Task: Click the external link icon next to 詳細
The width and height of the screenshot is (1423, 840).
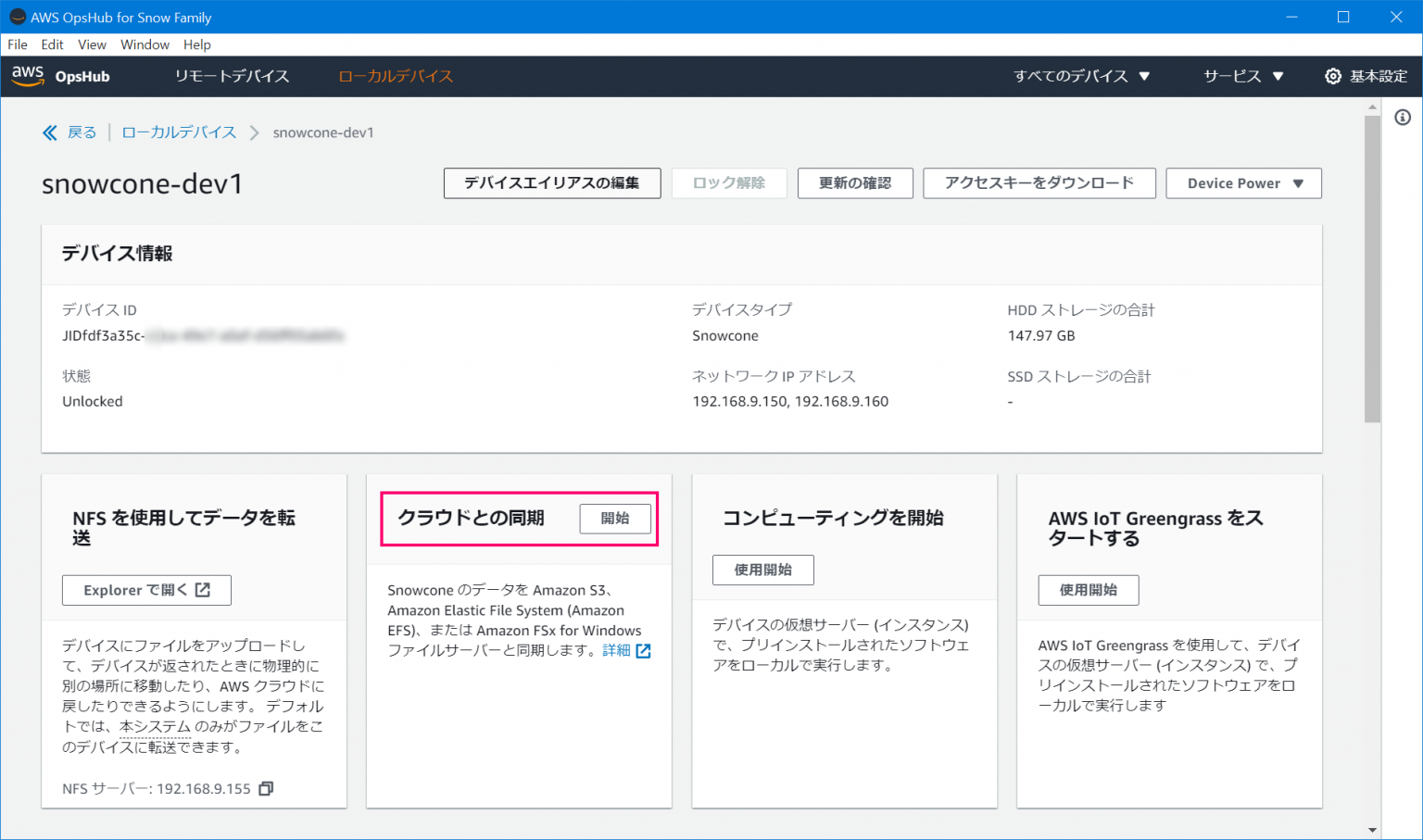Action: [646, 650]
